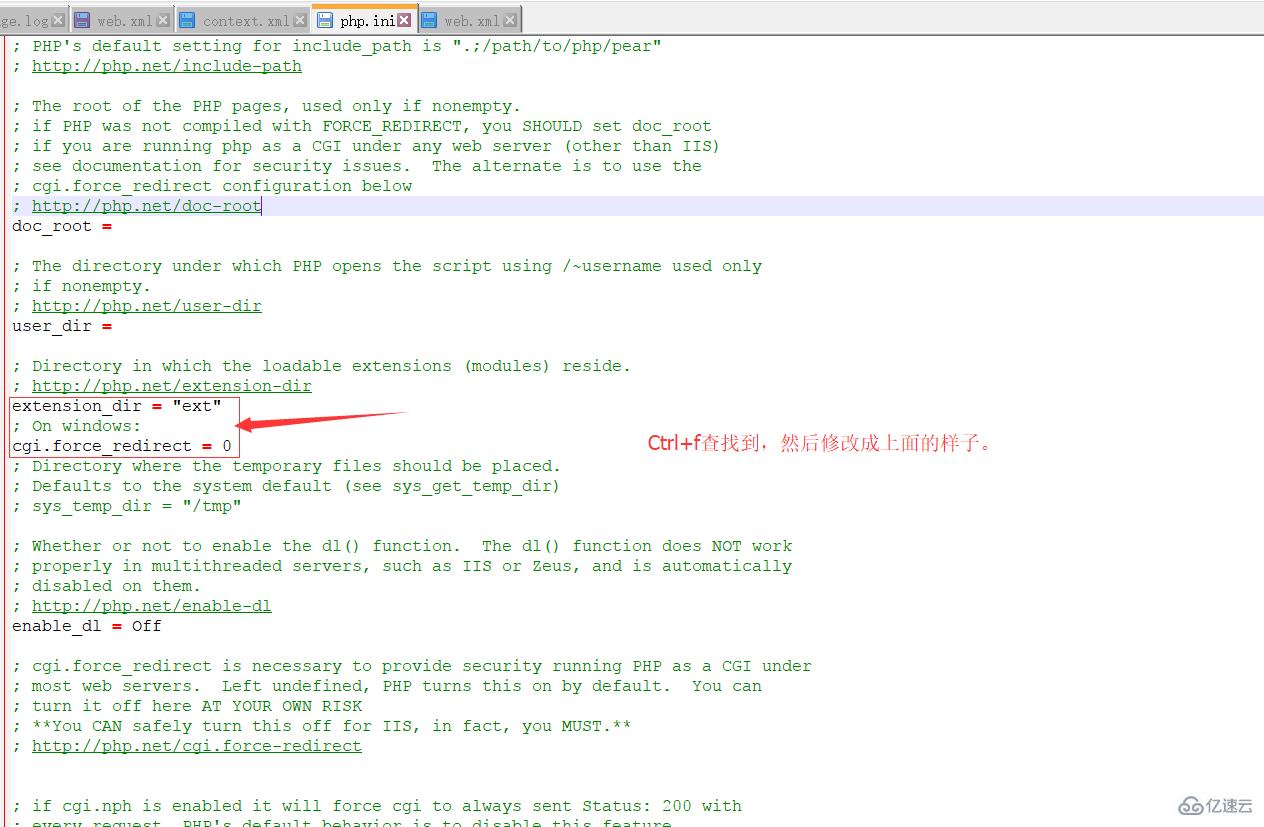Screen dimensions: 1264x827
Task: Click the 'disabled on them.' comment line
Action: tap(107, 586)
